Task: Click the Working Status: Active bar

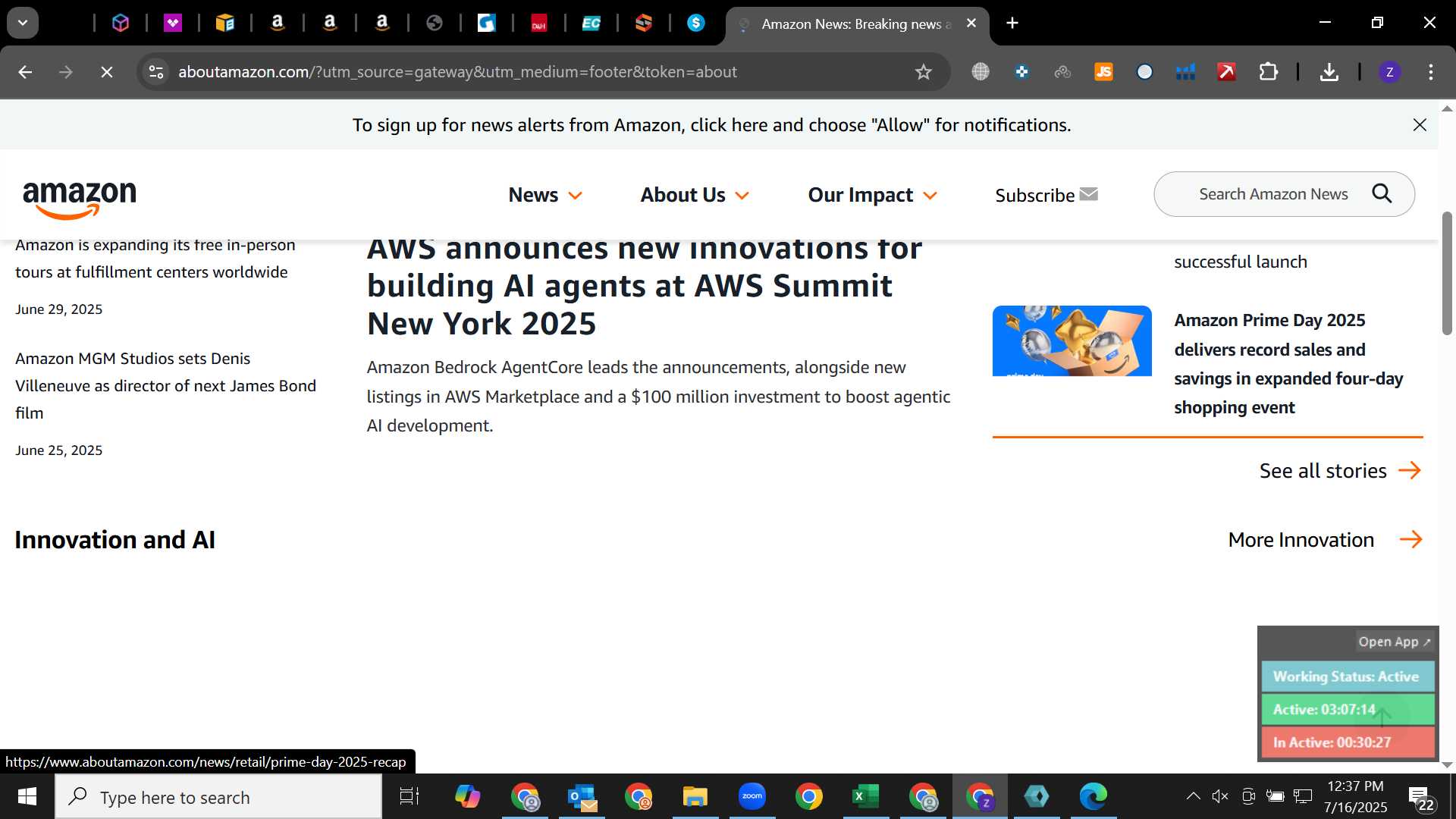Action: (1348, 676)
